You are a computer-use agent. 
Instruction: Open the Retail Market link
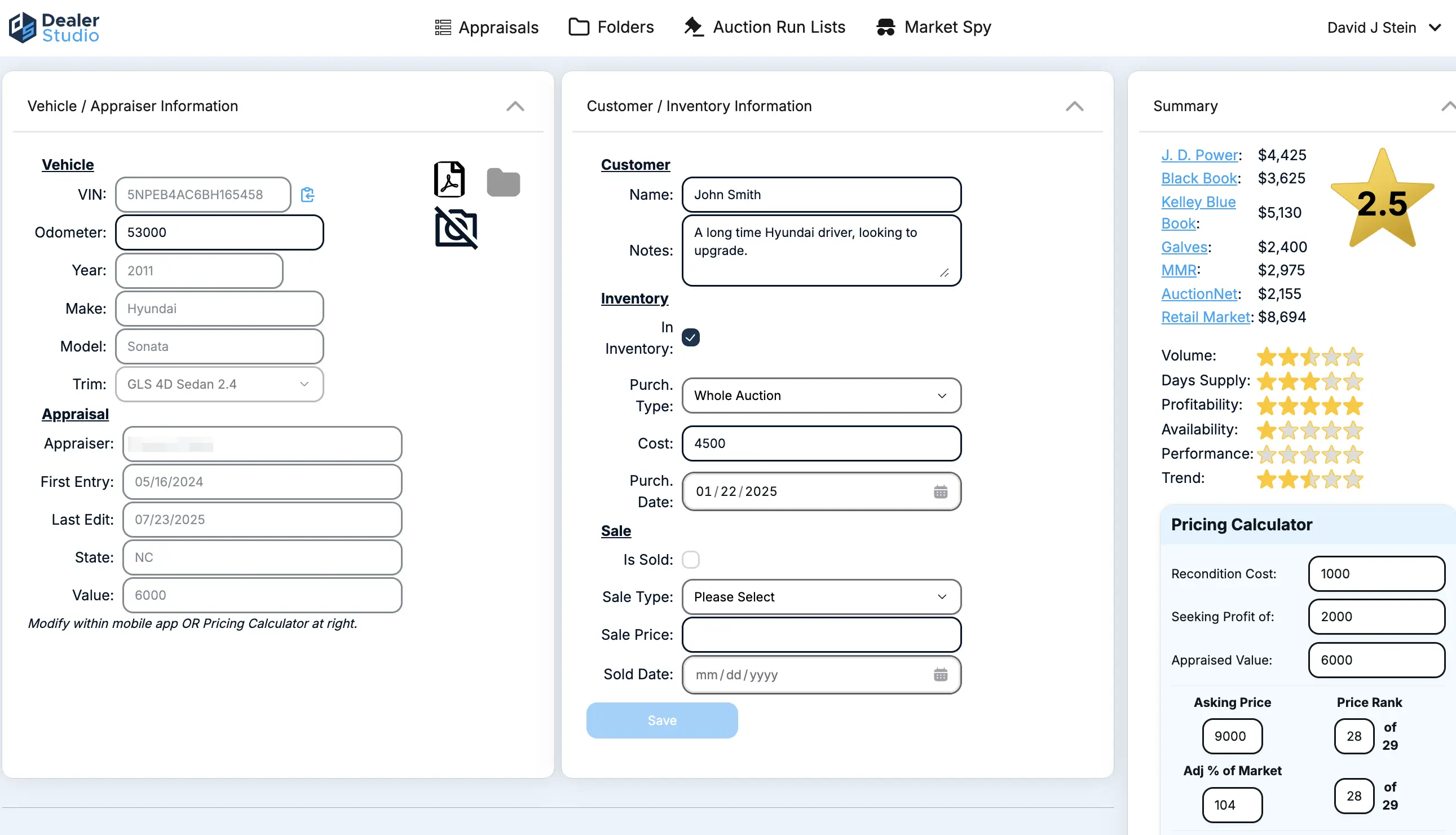pos(1205,317)
